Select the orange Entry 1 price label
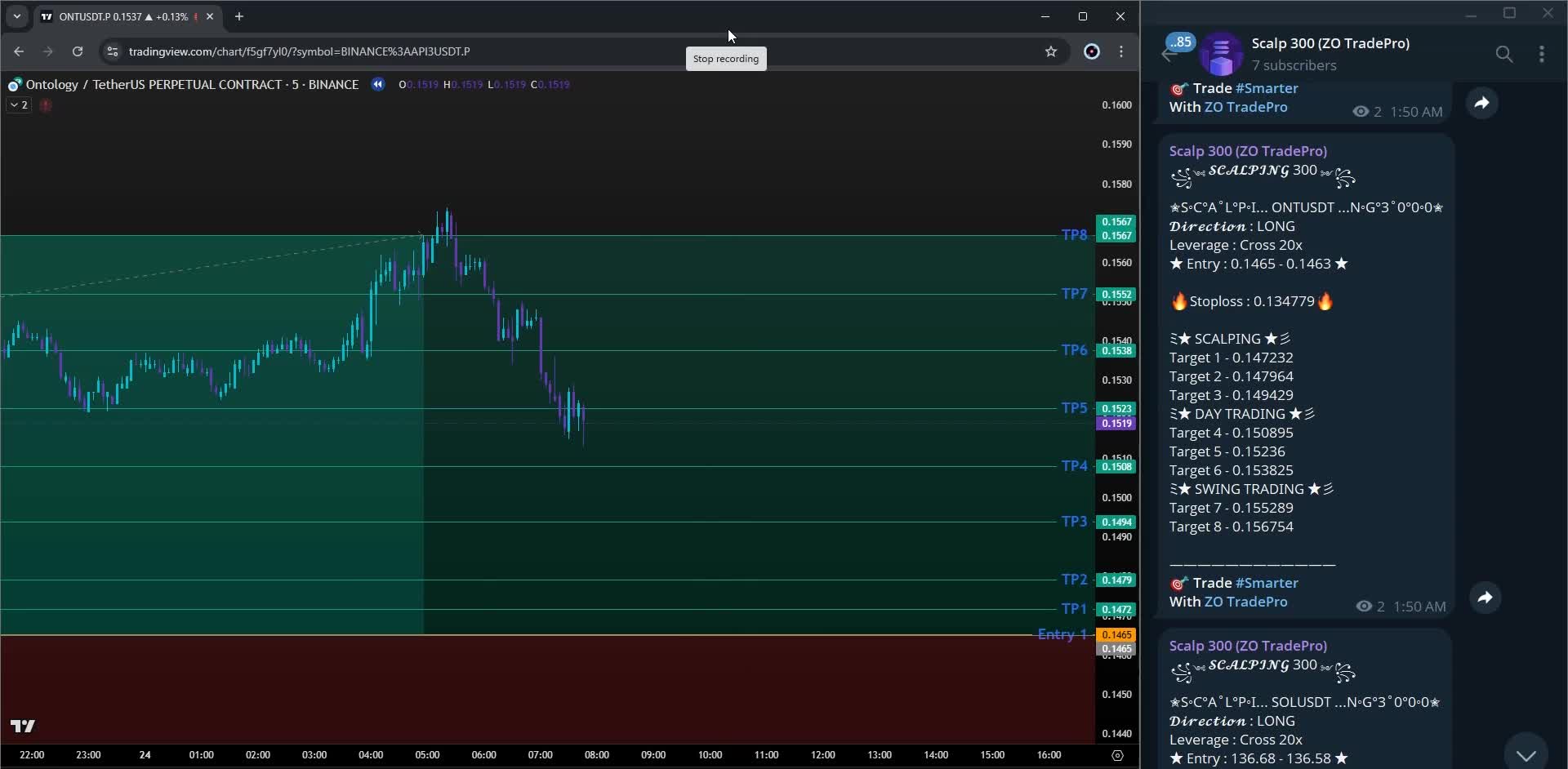 pyautogui.click(x=1116, y=634)
